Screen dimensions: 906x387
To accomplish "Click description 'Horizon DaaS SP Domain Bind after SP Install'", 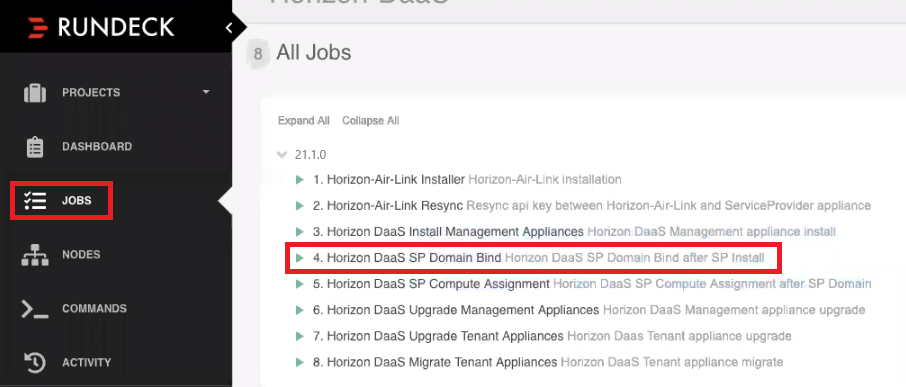I will click(x=634, y=258).
